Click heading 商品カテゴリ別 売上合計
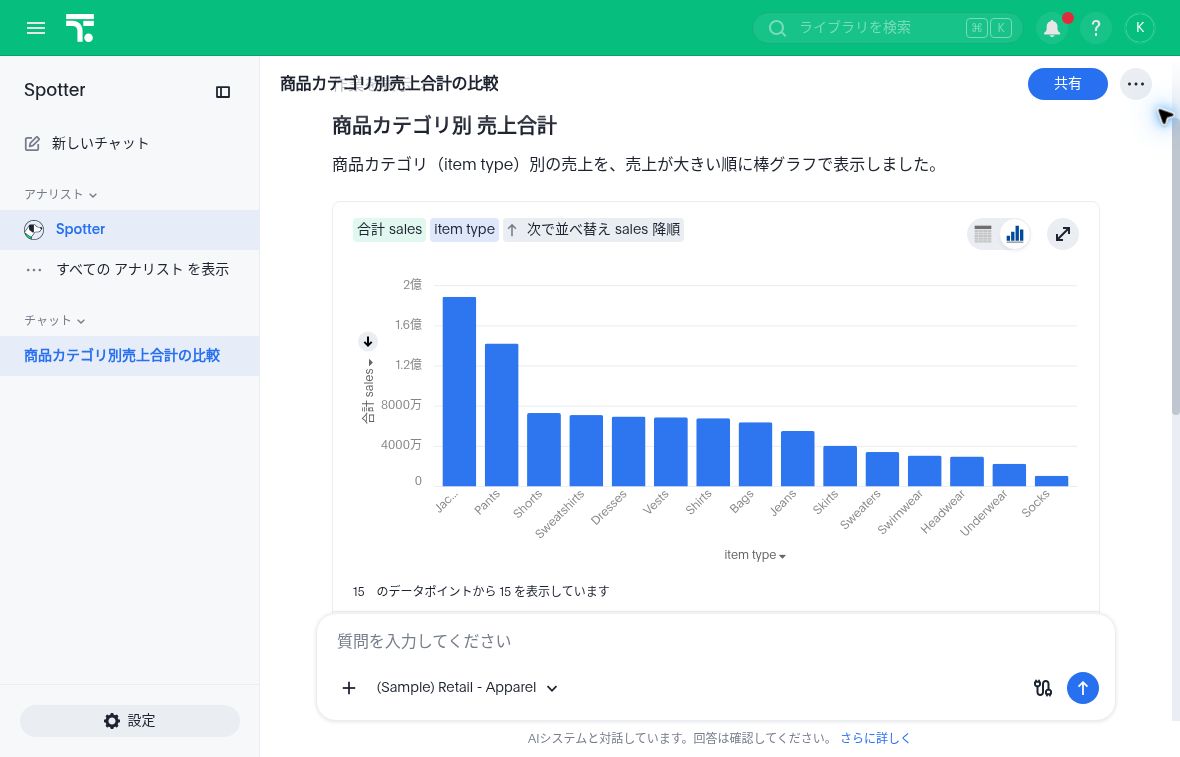Image resolution: width=1180 pixels, height=757 pixels. click(x=445, y=126)
